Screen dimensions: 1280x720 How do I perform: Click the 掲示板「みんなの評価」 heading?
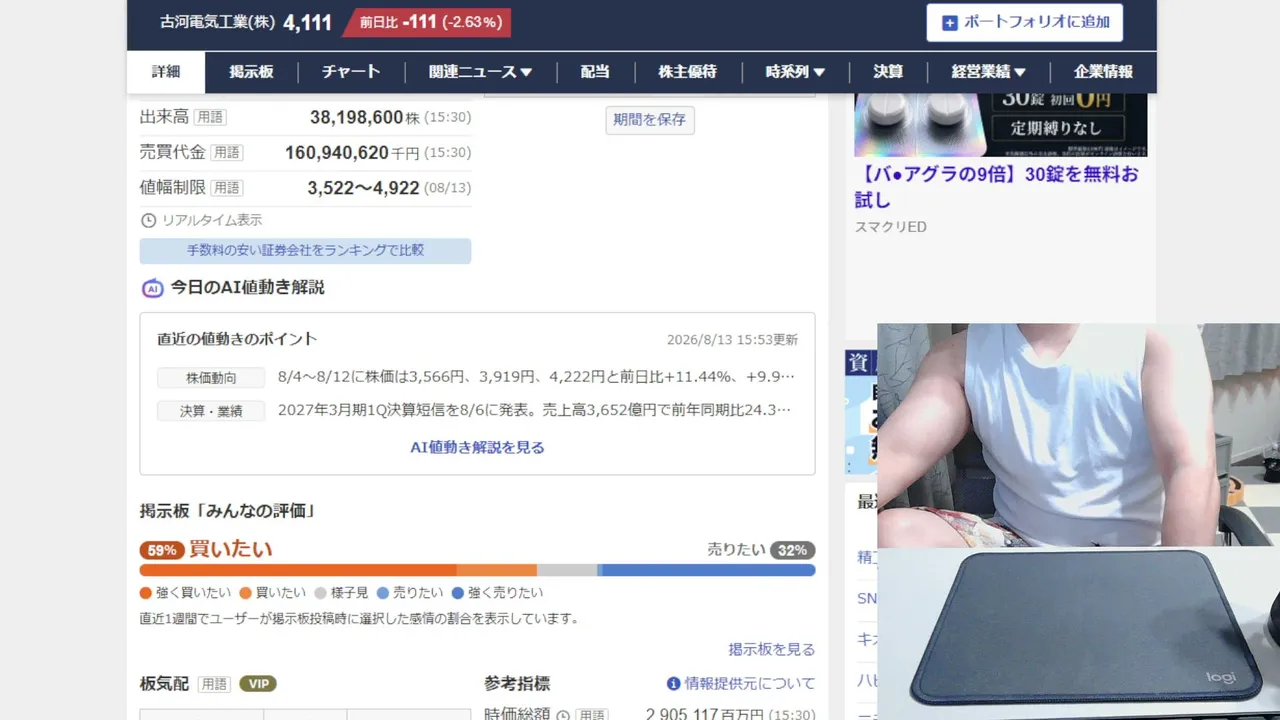(229, 511)
